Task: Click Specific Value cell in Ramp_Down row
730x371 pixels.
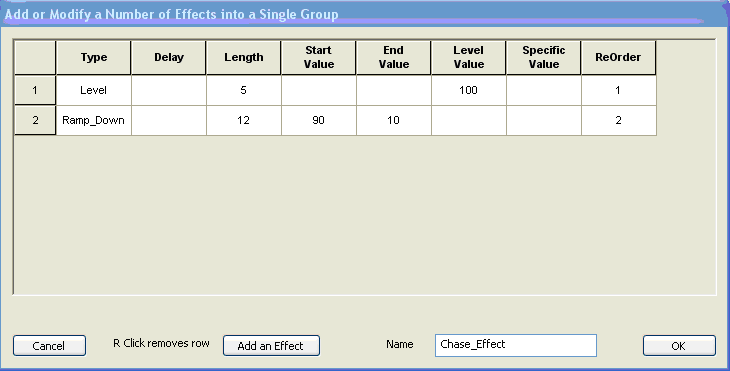Action: (543, 120)
